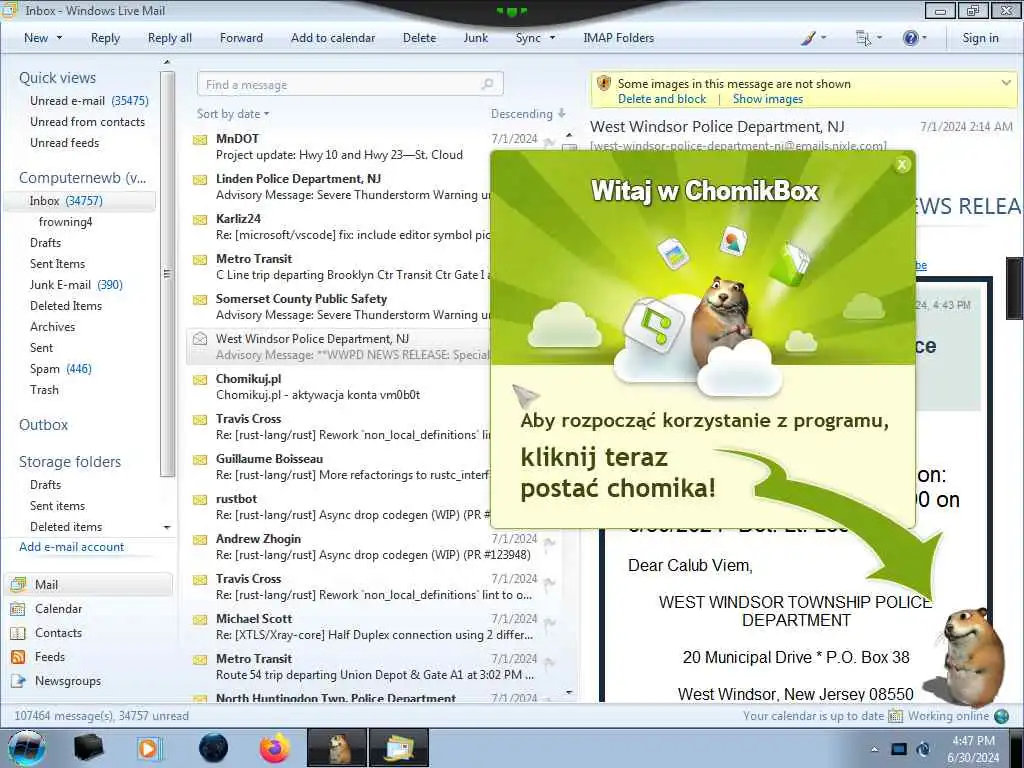This screenshot has width=1024, height=768.
Task: Click the folder pane vertical scrollbar
Action: pos(167,274)
